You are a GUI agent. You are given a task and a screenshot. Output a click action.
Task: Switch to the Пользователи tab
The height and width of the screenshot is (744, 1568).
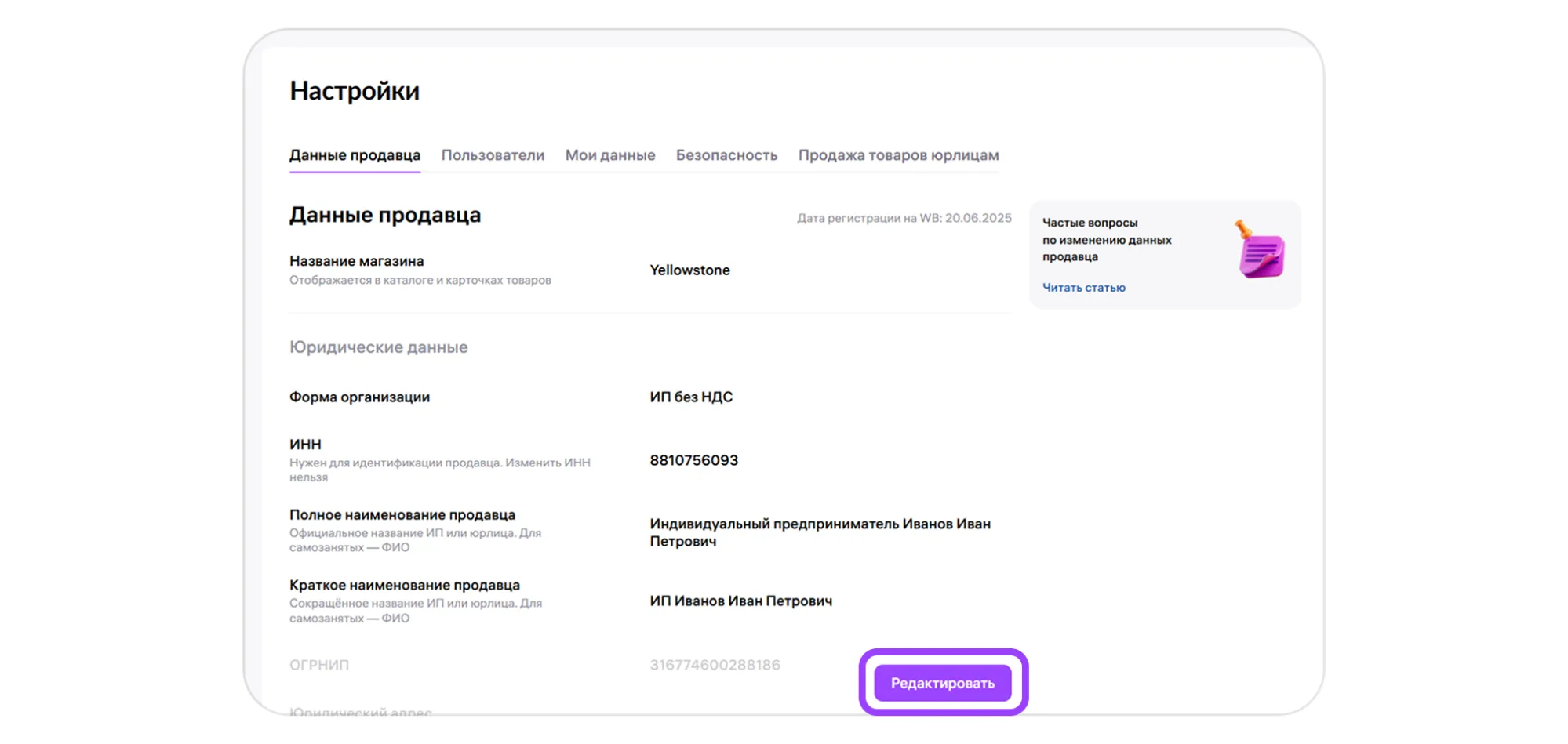(x=493, y=155)
